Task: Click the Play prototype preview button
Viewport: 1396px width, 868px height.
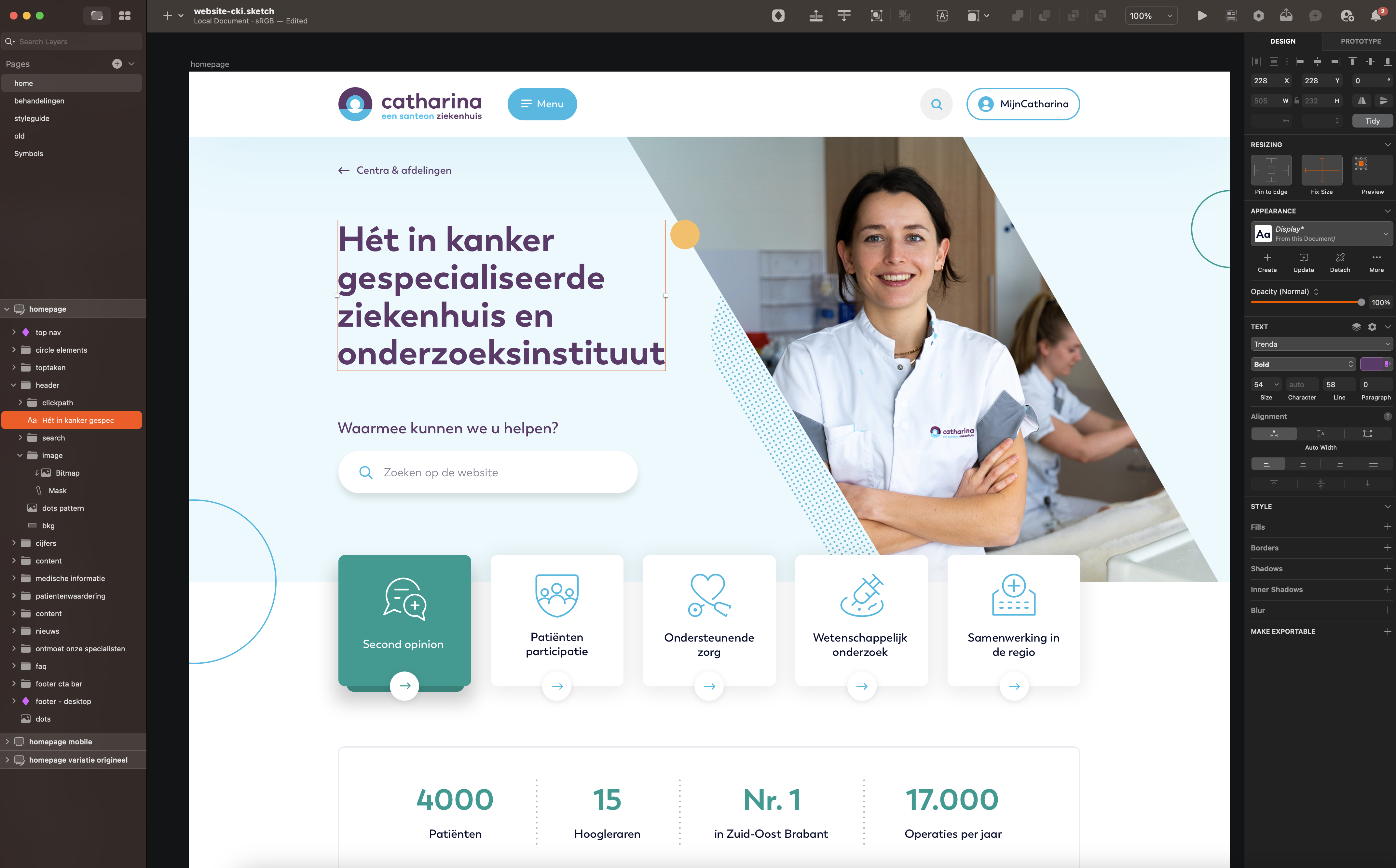Action: 1201,16
